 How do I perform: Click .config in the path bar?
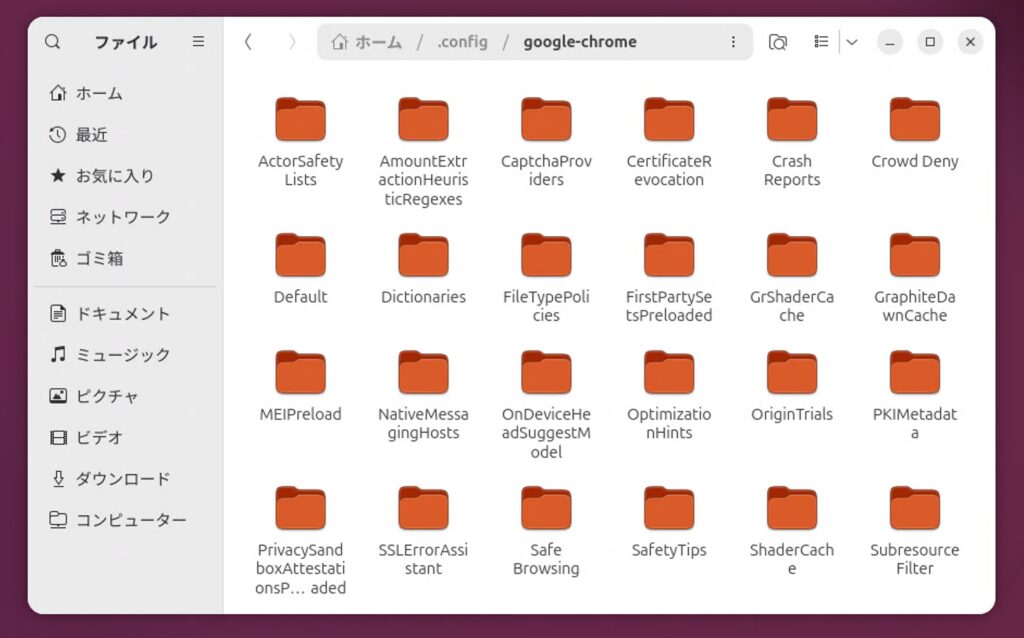click(462, 42)
